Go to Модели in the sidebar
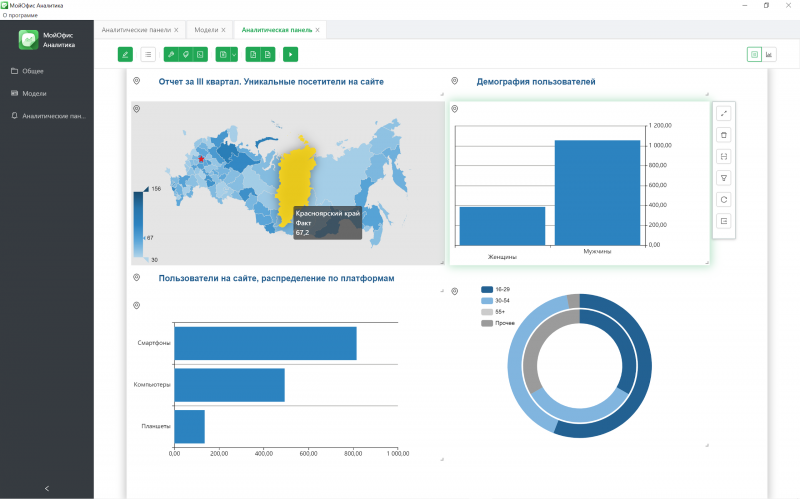Viewport: 800px width, 499px height. (x=34, y=93)
